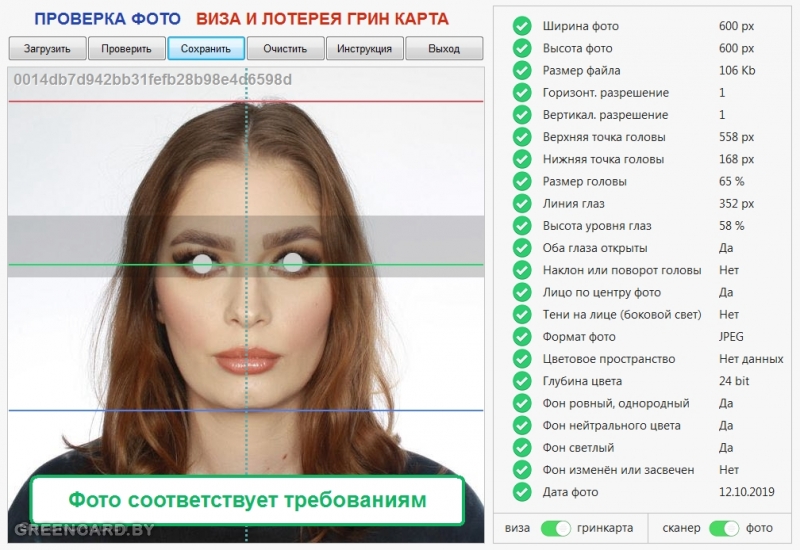Screen dimensions: 800x550
Task: Click checkmark icon next to Ширина фото
Action: point(522,26)
